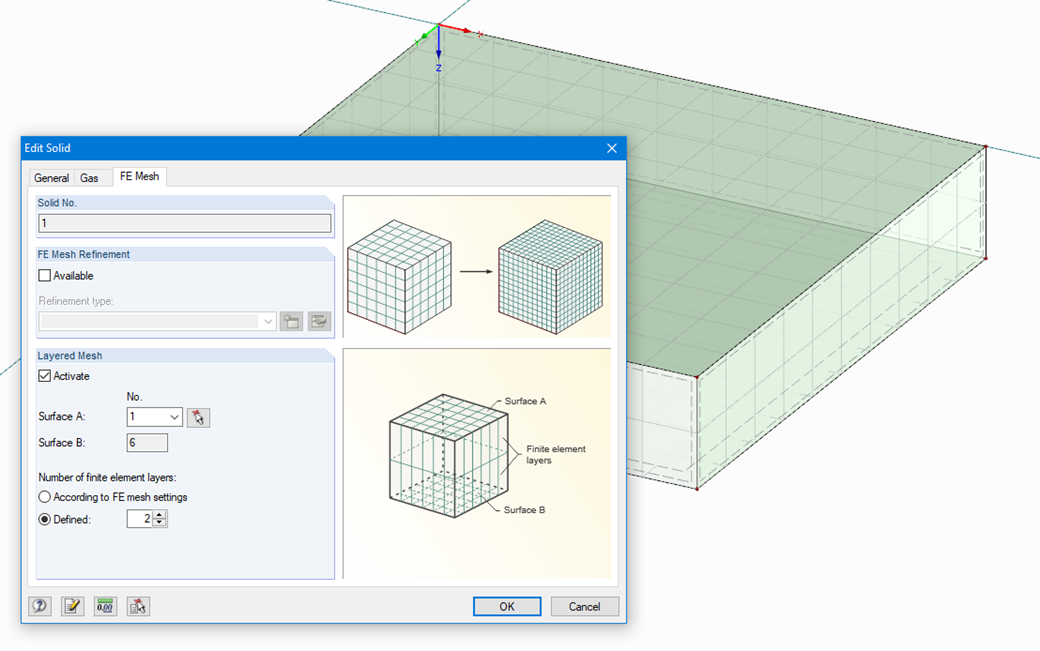The image size is (1040, 651).
Task: Create a new refinement type with the new-object icon
Action: coord(291,320)
